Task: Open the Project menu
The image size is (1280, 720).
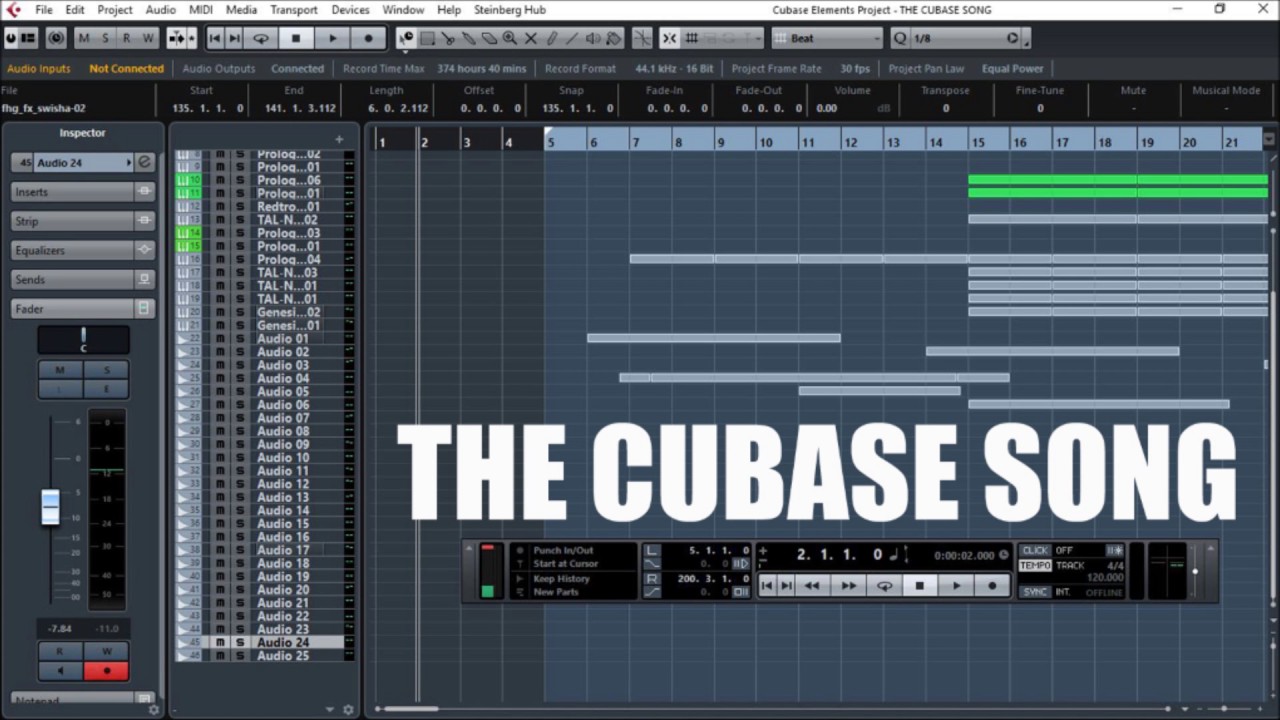Action: tap(114, 10)
